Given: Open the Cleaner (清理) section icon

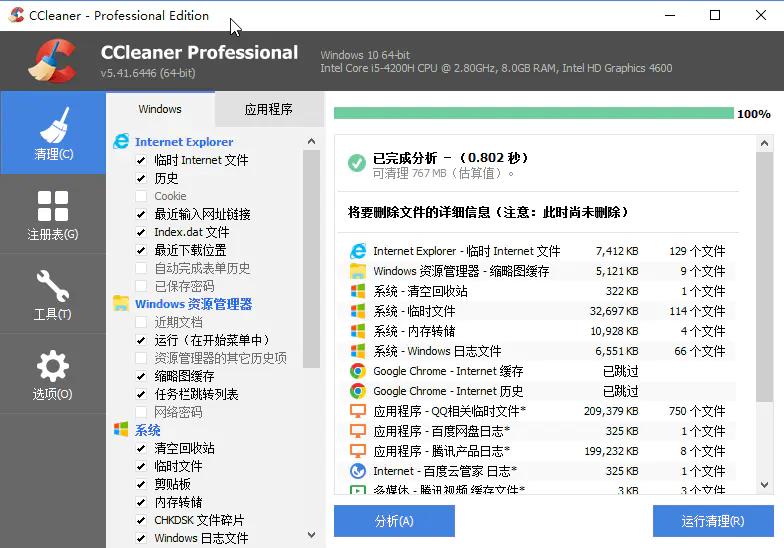Looking at the screenshot, I should [x=54, y=125].
